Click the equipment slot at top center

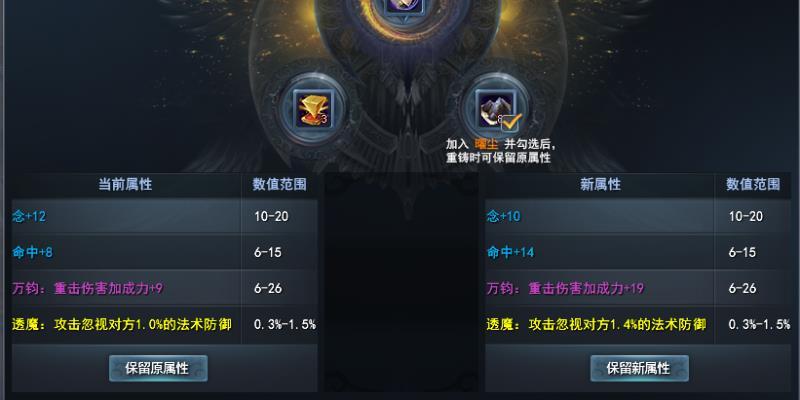(403, 4)
